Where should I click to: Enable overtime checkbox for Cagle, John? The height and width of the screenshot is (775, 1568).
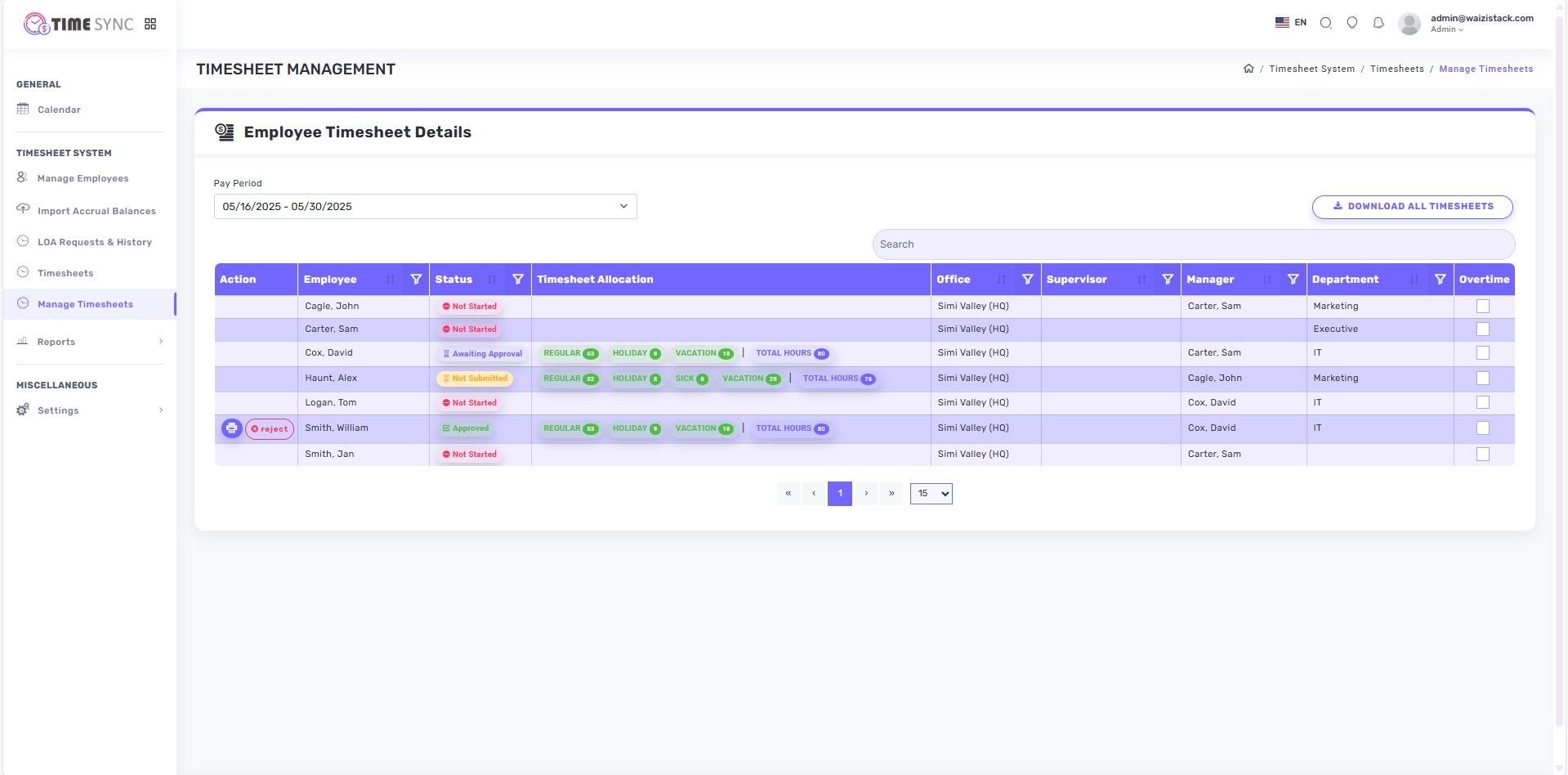[1482, 306]
